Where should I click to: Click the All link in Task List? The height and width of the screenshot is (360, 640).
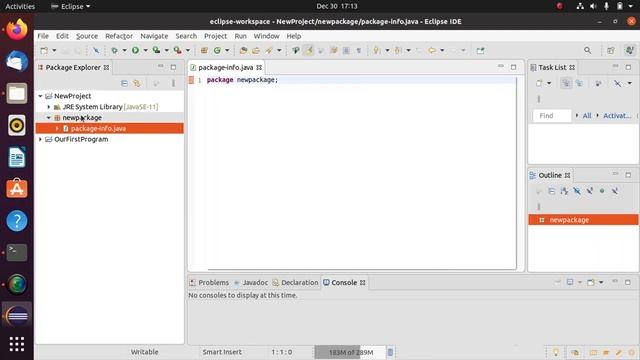coord(587,116)
